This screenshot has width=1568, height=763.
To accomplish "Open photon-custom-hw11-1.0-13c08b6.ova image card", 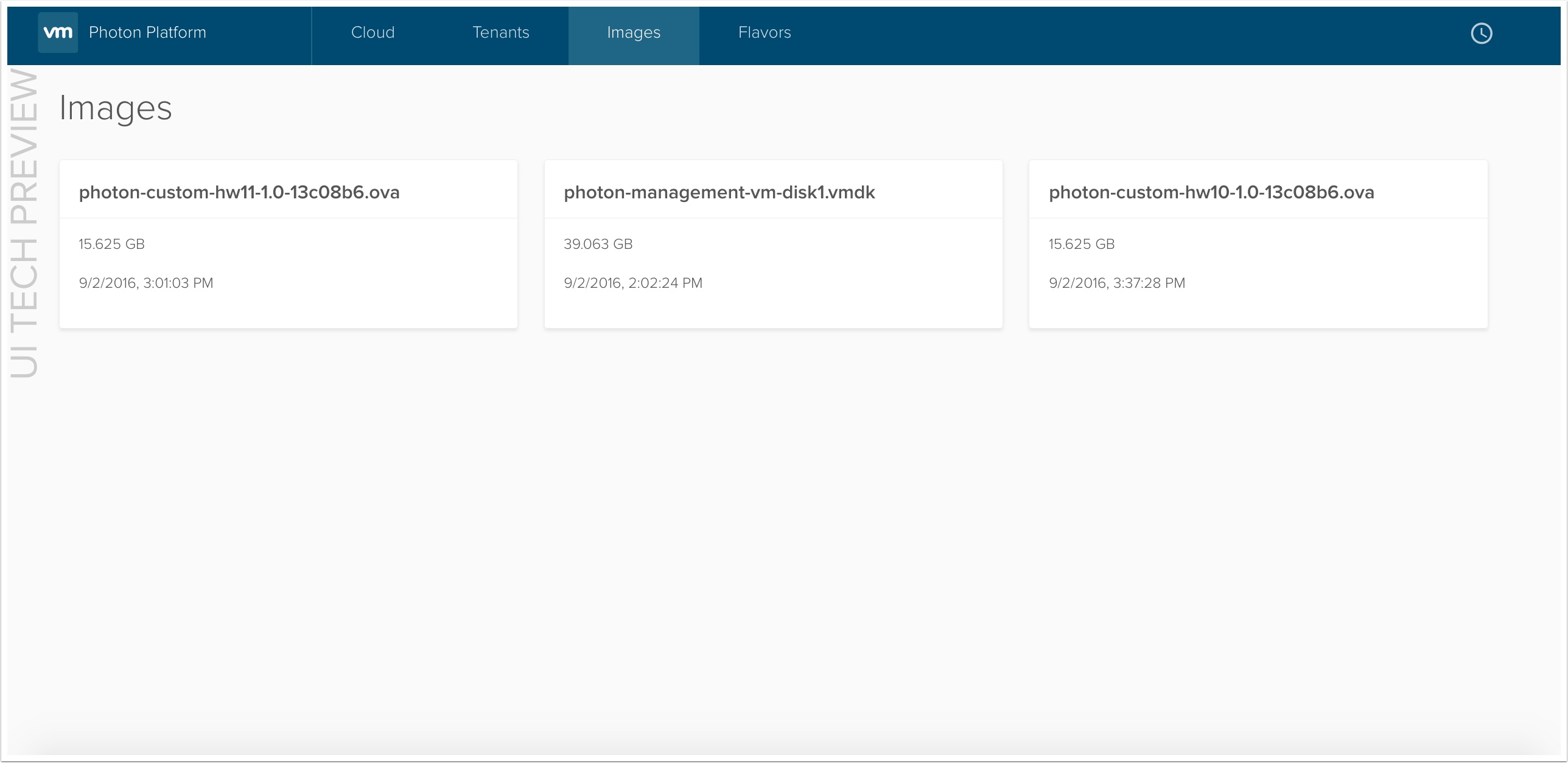I will [289, 244].
